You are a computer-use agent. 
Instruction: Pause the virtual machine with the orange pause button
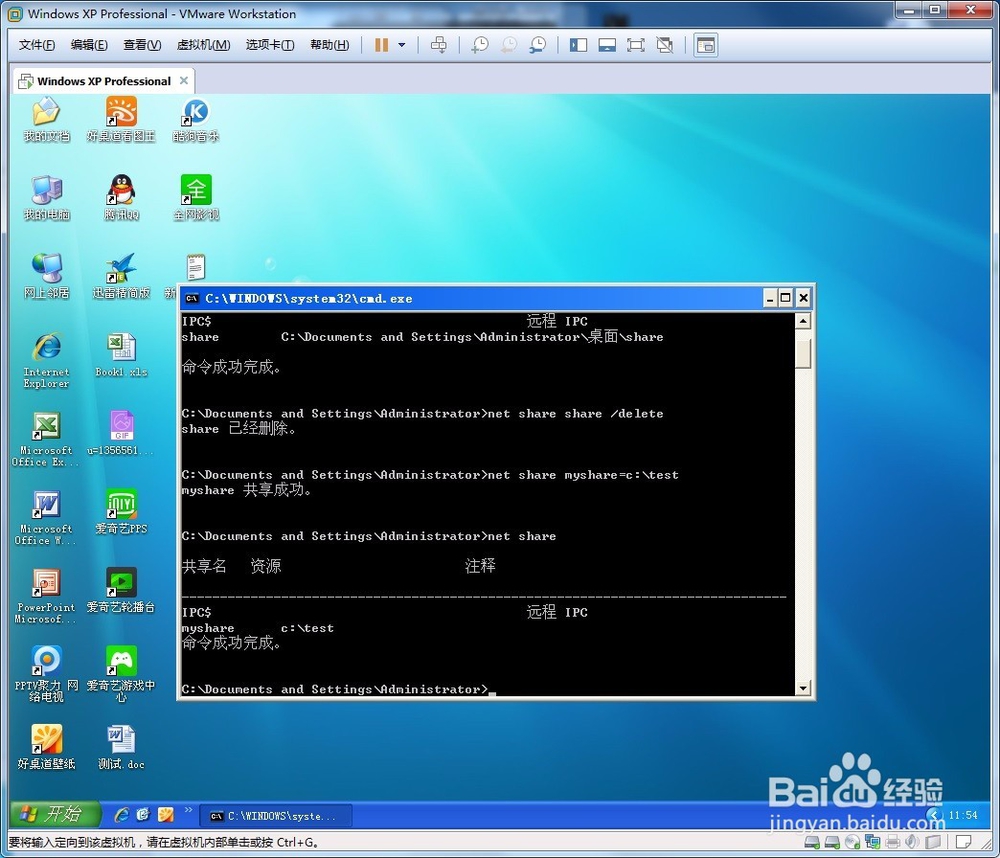click(x=381, y=45)
